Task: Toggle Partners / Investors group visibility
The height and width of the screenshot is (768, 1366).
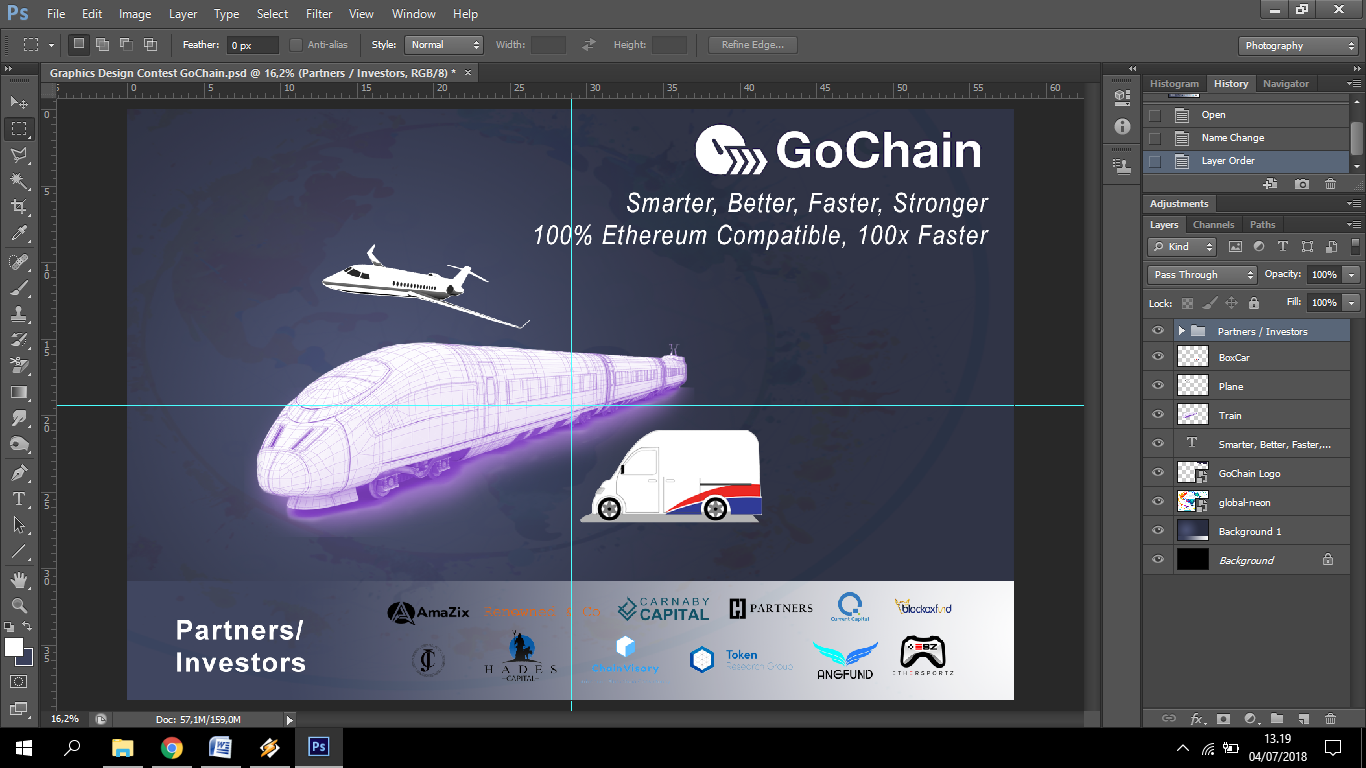Action: coord(1158,331)
